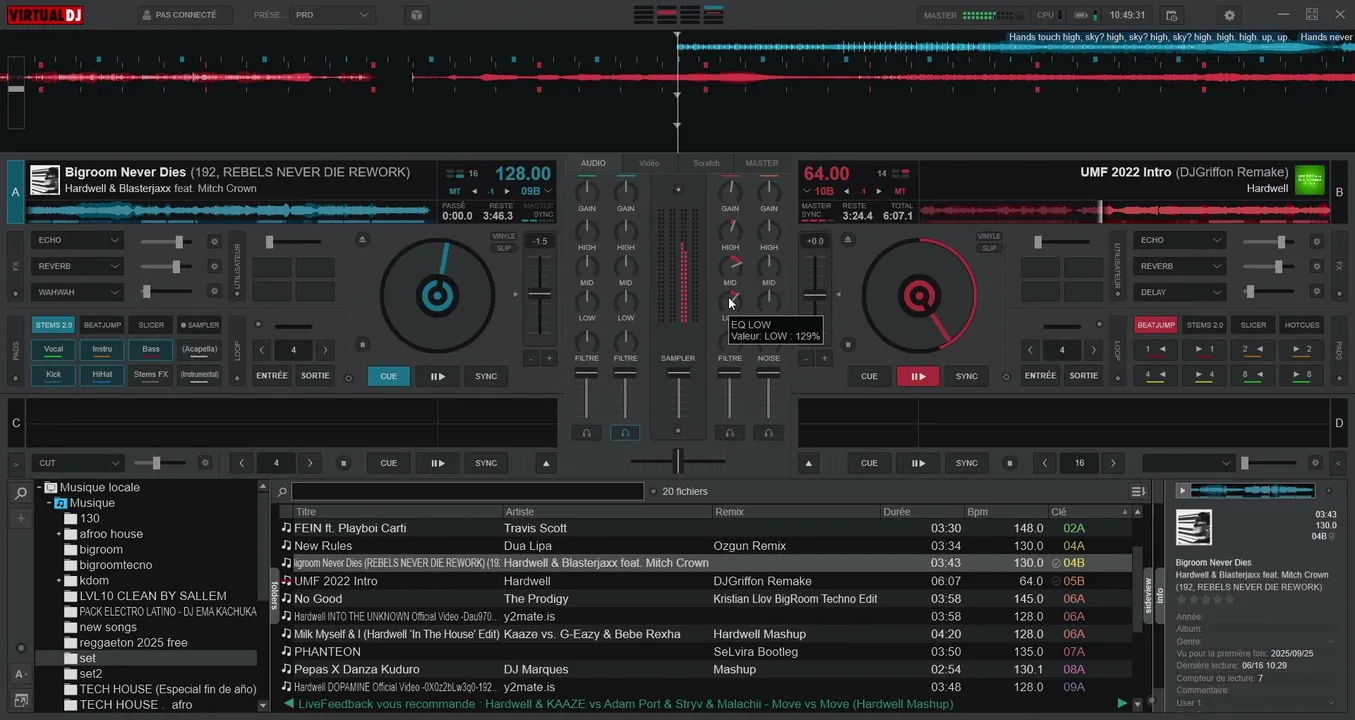Select the HOTCUES pads tab on deck B
The width and height of the screenshot is (1355, 720).
[x=1302, y=325]
